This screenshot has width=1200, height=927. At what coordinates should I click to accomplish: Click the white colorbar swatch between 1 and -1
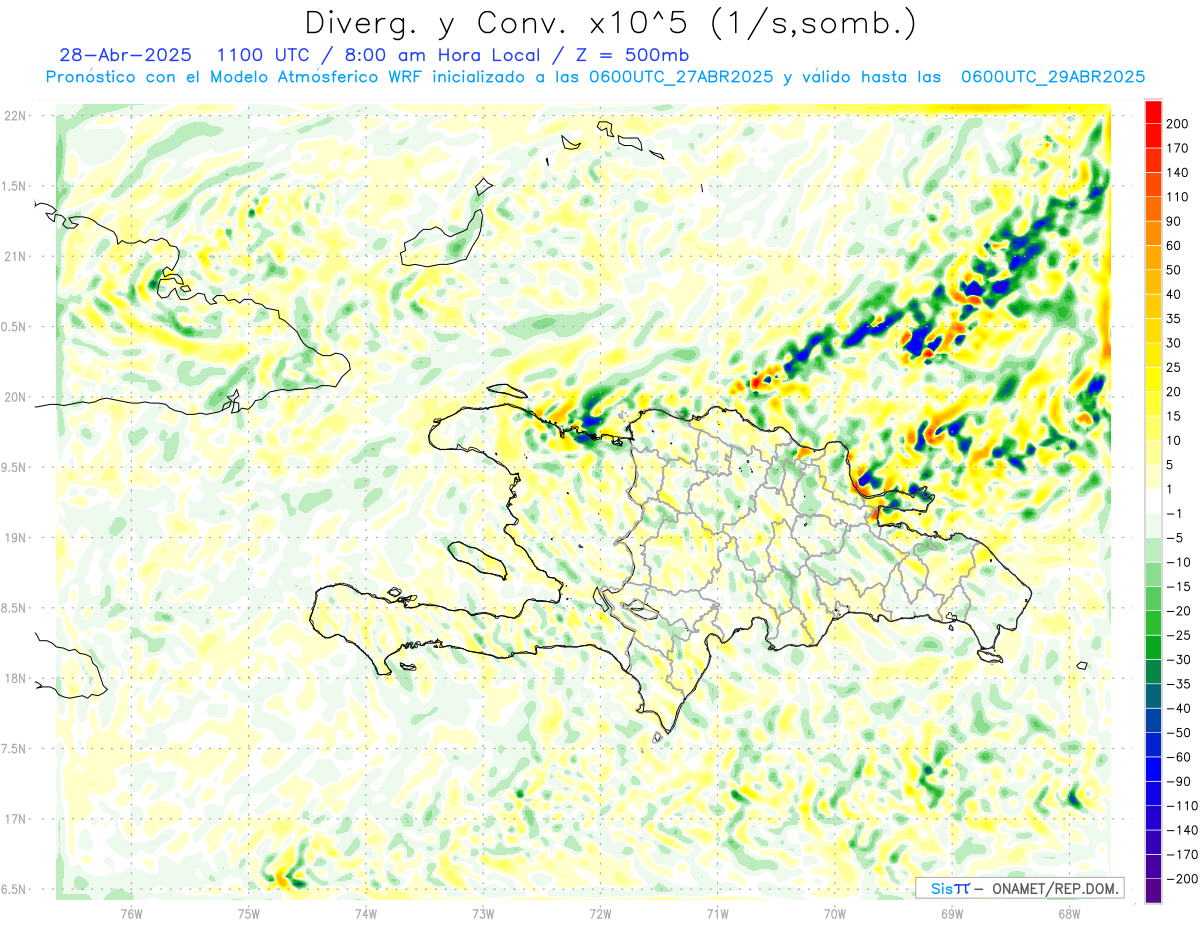point(1153,502)
